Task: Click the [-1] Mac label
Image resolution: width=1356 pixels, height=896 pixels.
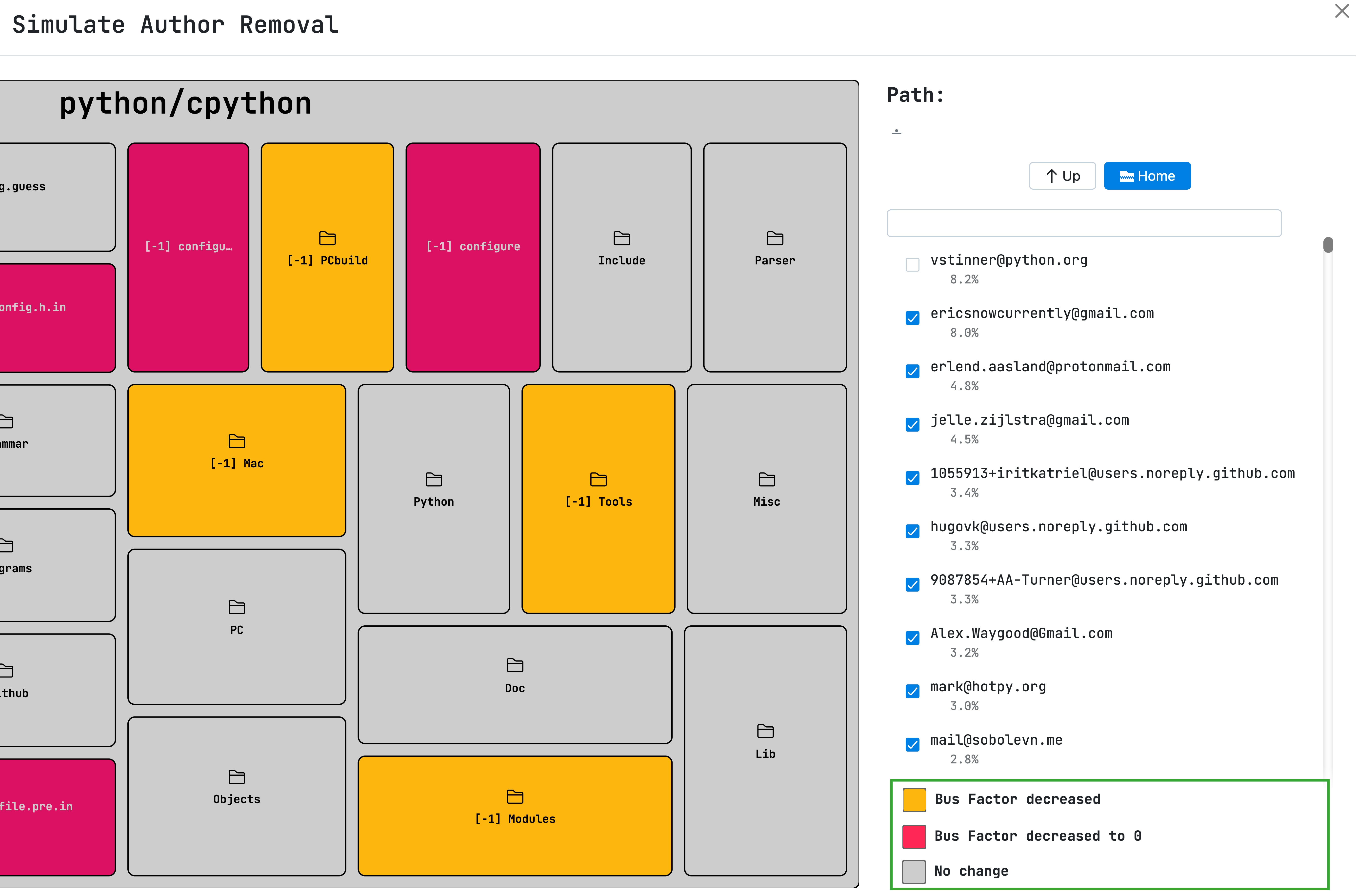Action: pyautogui.click(x=237, y=463)
